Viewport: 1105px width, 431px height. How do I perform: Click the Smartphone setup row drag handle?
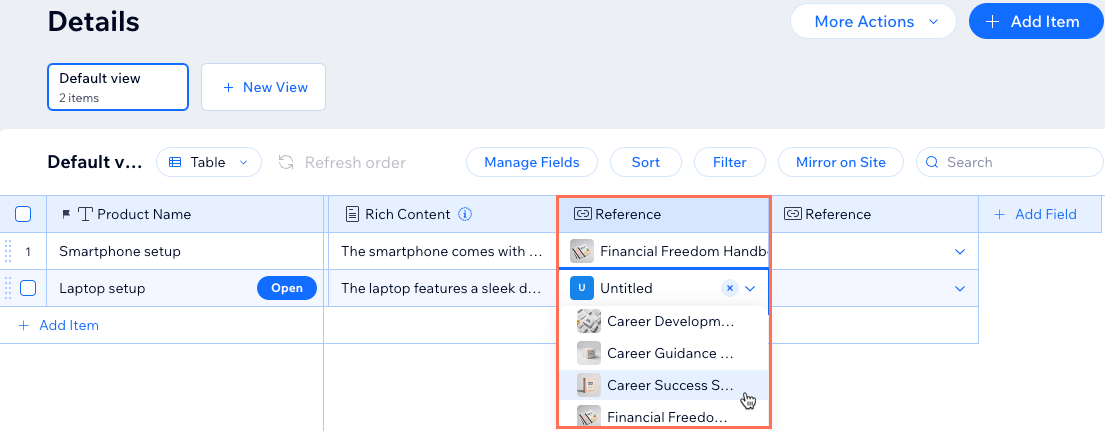[8, 251]
